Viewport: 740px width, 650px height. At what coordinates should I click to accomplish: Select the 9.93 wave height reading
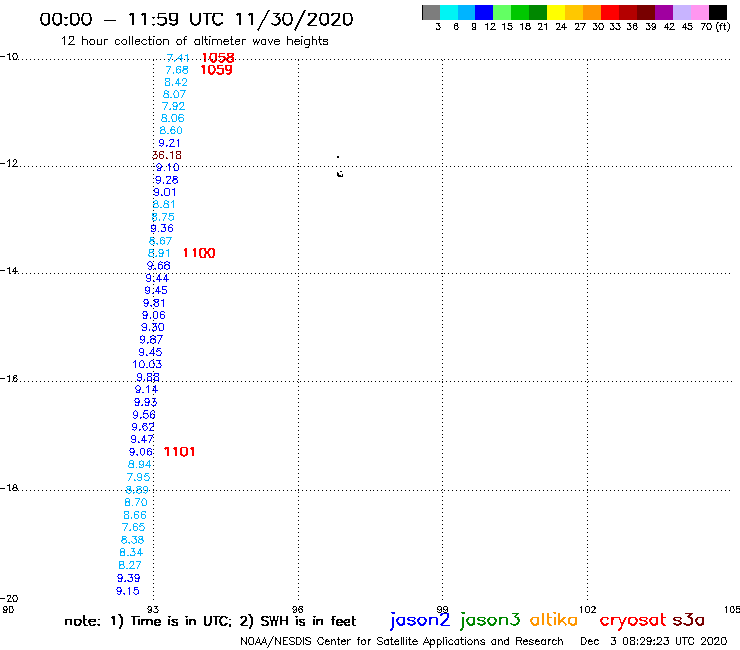point(145,402)
